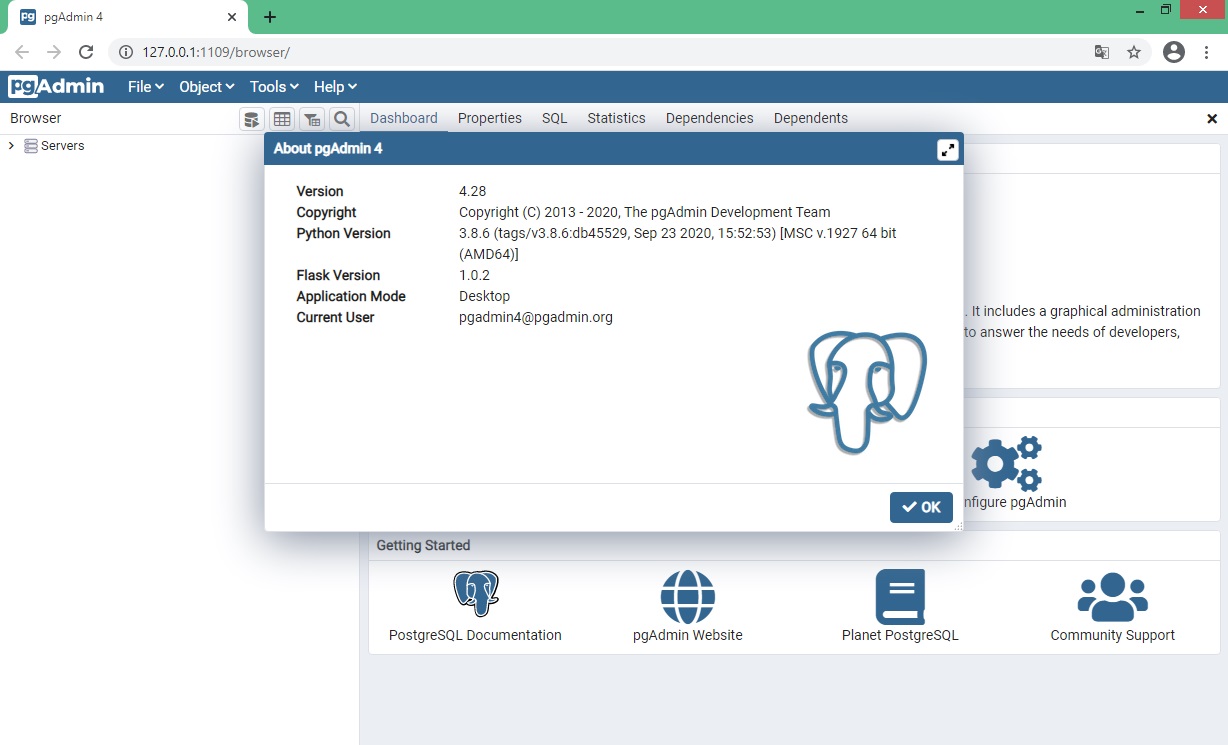Image resolution: width=1228 pixels, height=745 pixels.
Task: Switch to the SQL tab
Action: pos(555,118)
